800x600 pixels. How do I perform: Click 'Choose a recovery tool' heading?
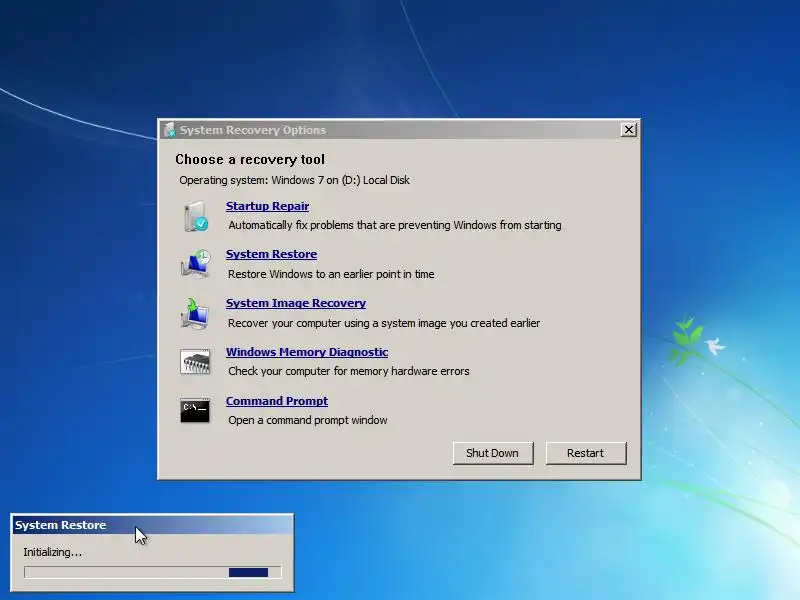pos(250,159)
